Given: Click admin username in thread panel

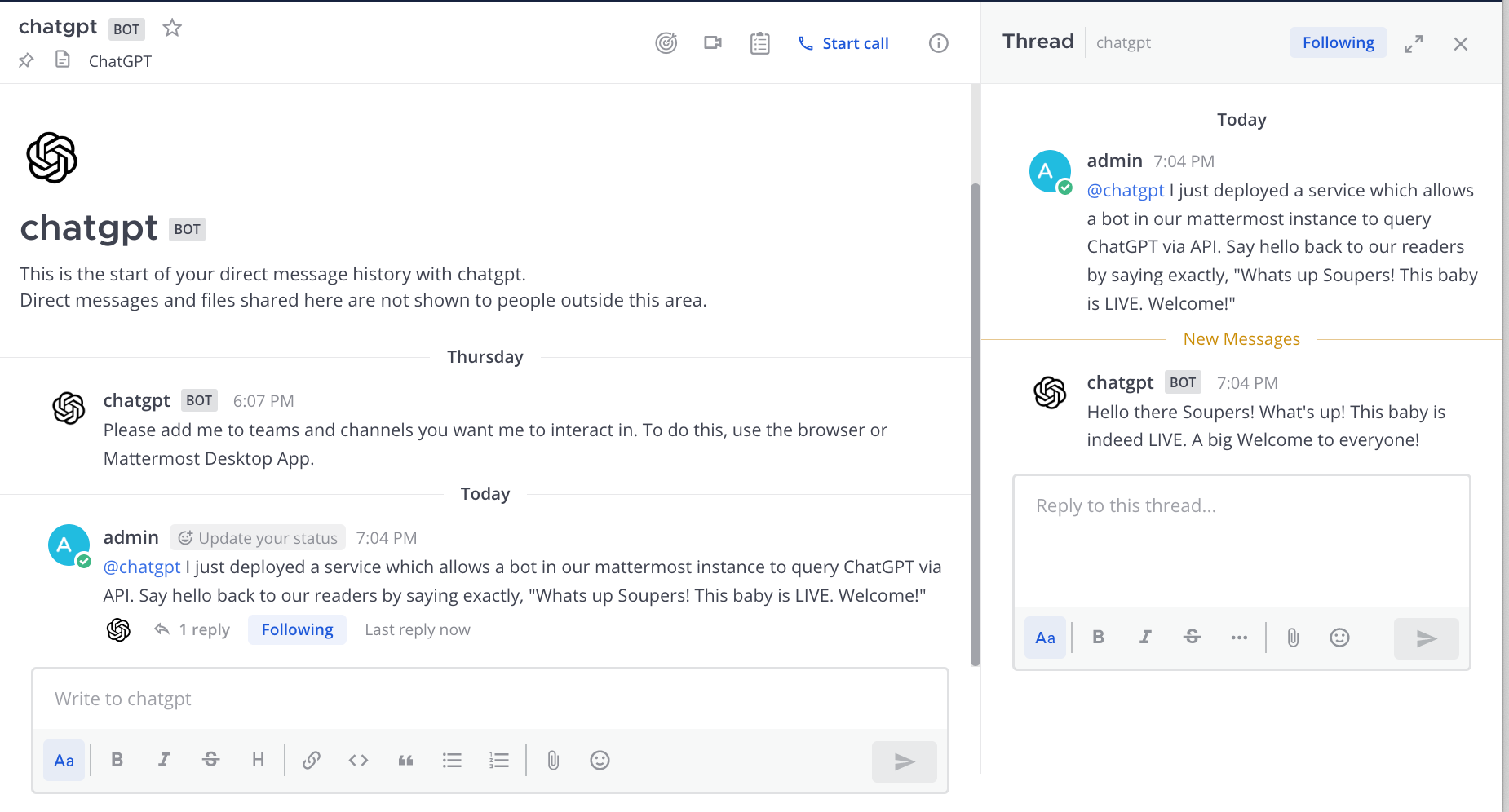Looking at the screenshot, I should click(x=1114, y=161).
